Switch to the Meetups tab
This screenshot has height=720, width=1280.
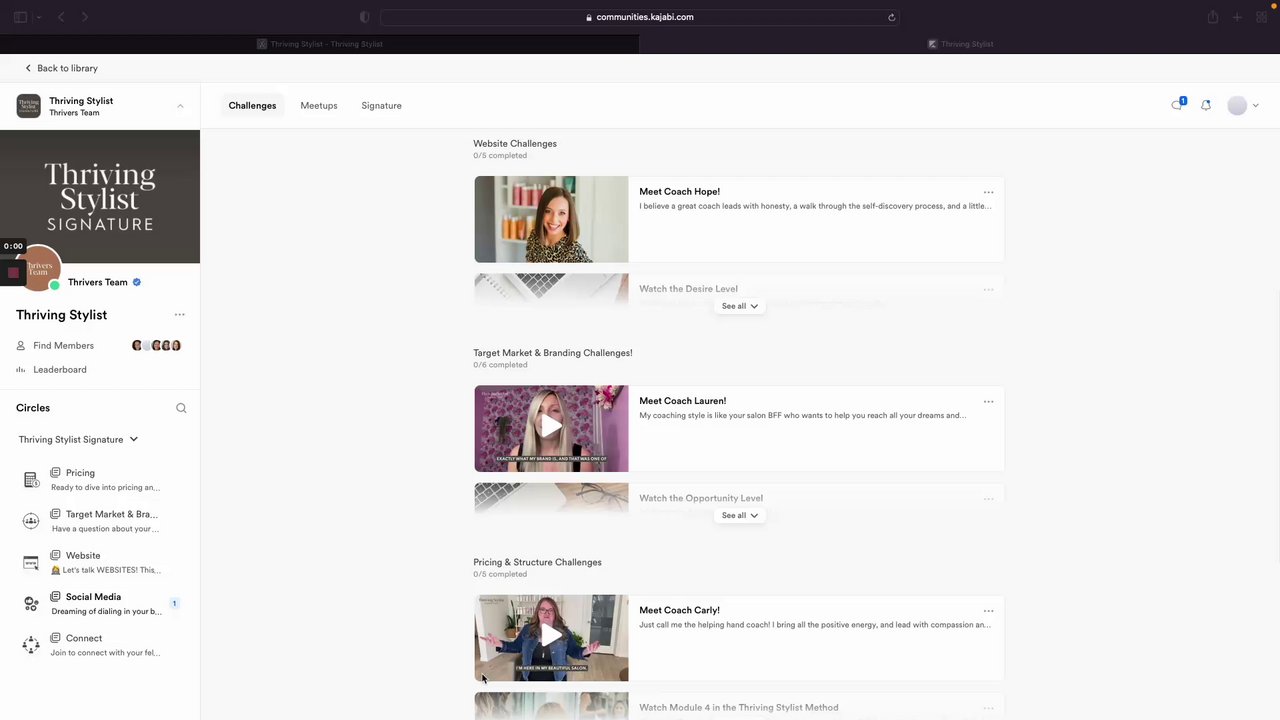tap(319, 105)
